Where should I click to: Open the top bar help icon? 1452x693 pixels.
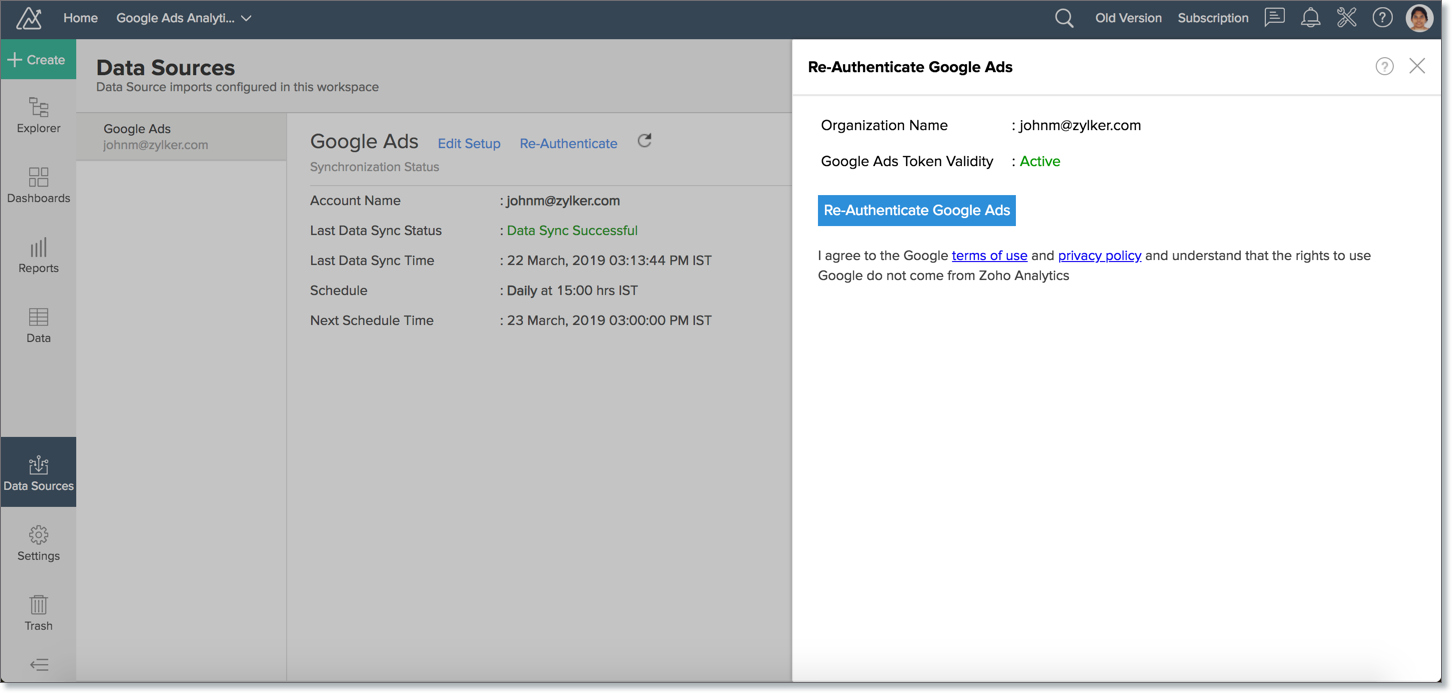[x=1382, y=18]
